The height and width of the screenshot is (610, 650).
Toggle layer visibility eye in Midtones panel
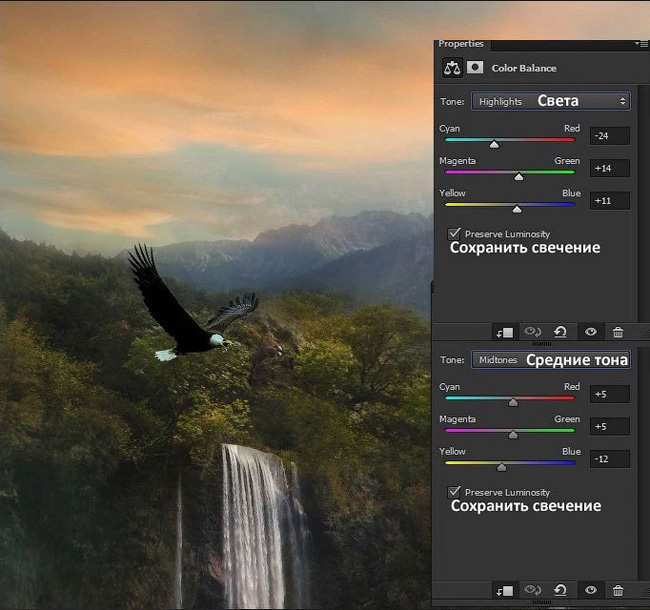[x=591, y=590]
